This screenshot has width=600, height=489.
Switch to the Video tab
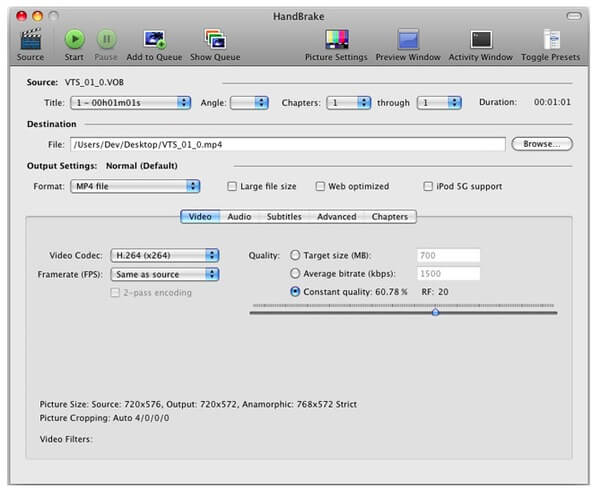click(201, 217)
